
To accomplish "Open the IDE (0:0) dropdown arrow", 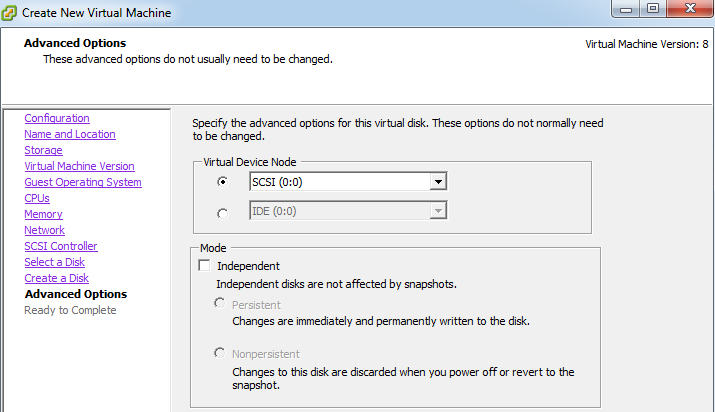I will pos(438,211).
